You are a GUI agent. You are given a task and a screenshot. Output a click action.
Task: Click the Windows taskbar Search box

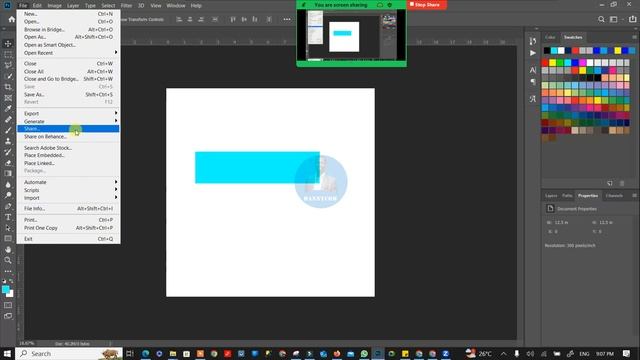point(69,353)
